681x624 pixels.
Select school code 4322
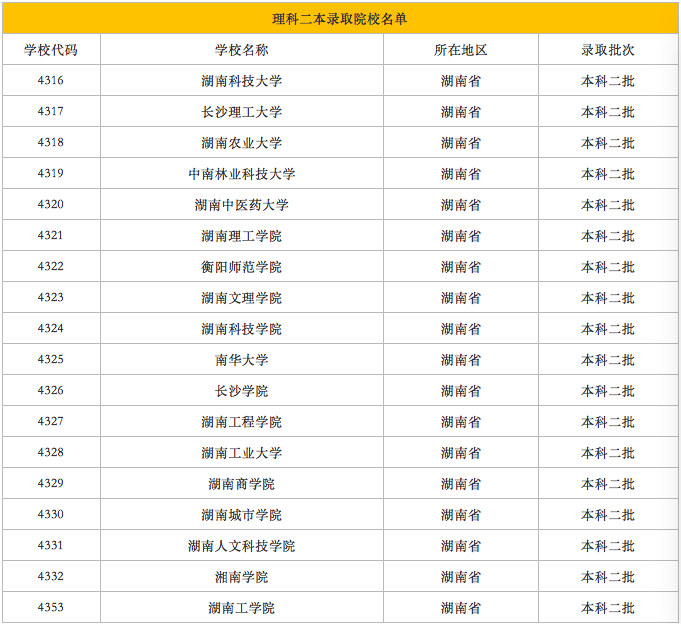coord(51,266)
